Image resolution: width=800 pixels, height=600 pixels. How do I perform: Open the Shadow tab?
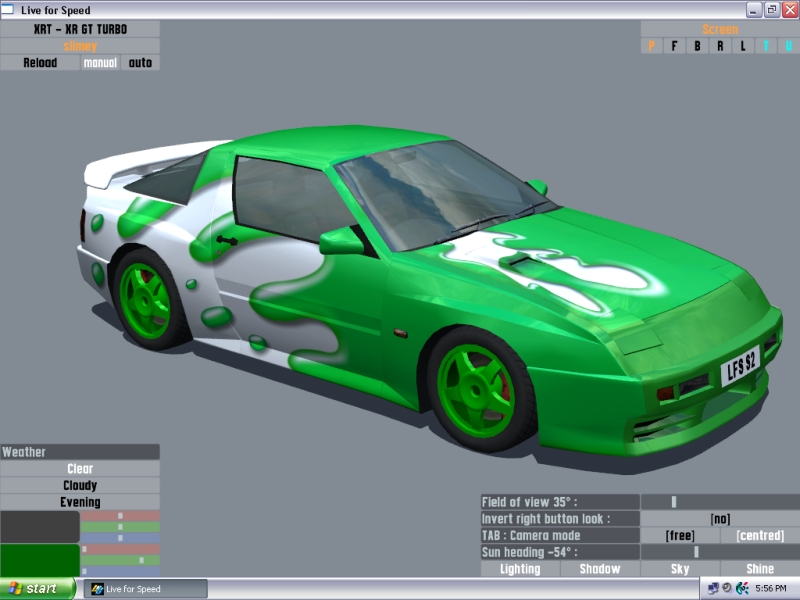(600, 569)
